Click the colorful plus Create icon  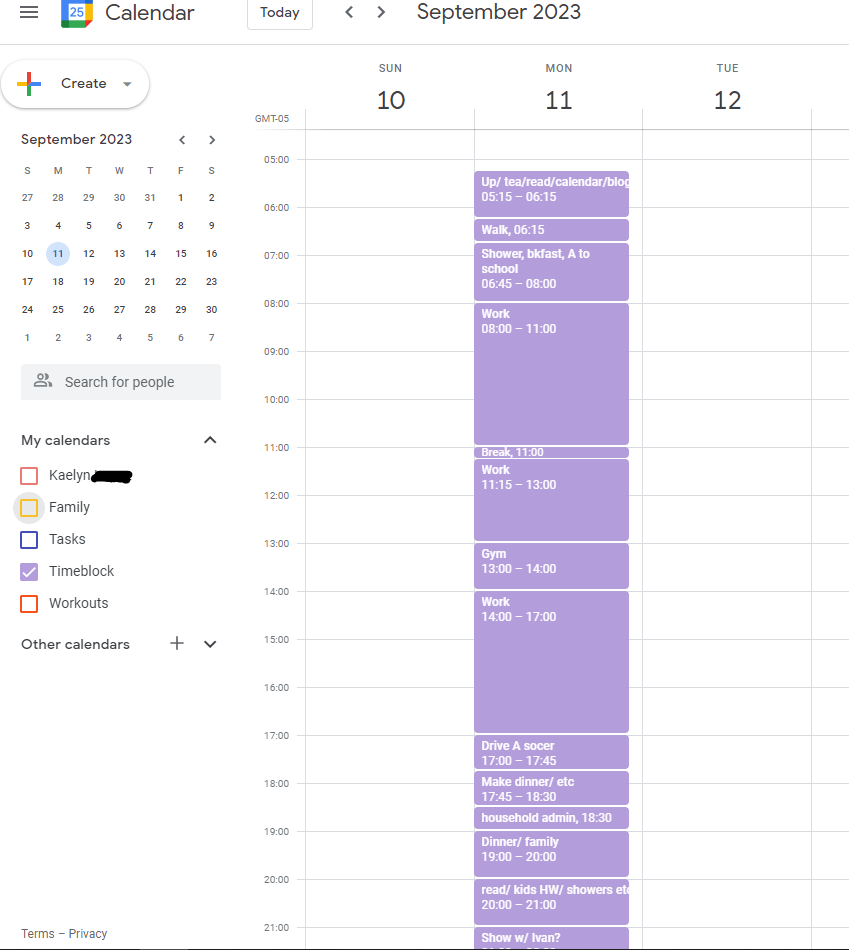(30, 84)
